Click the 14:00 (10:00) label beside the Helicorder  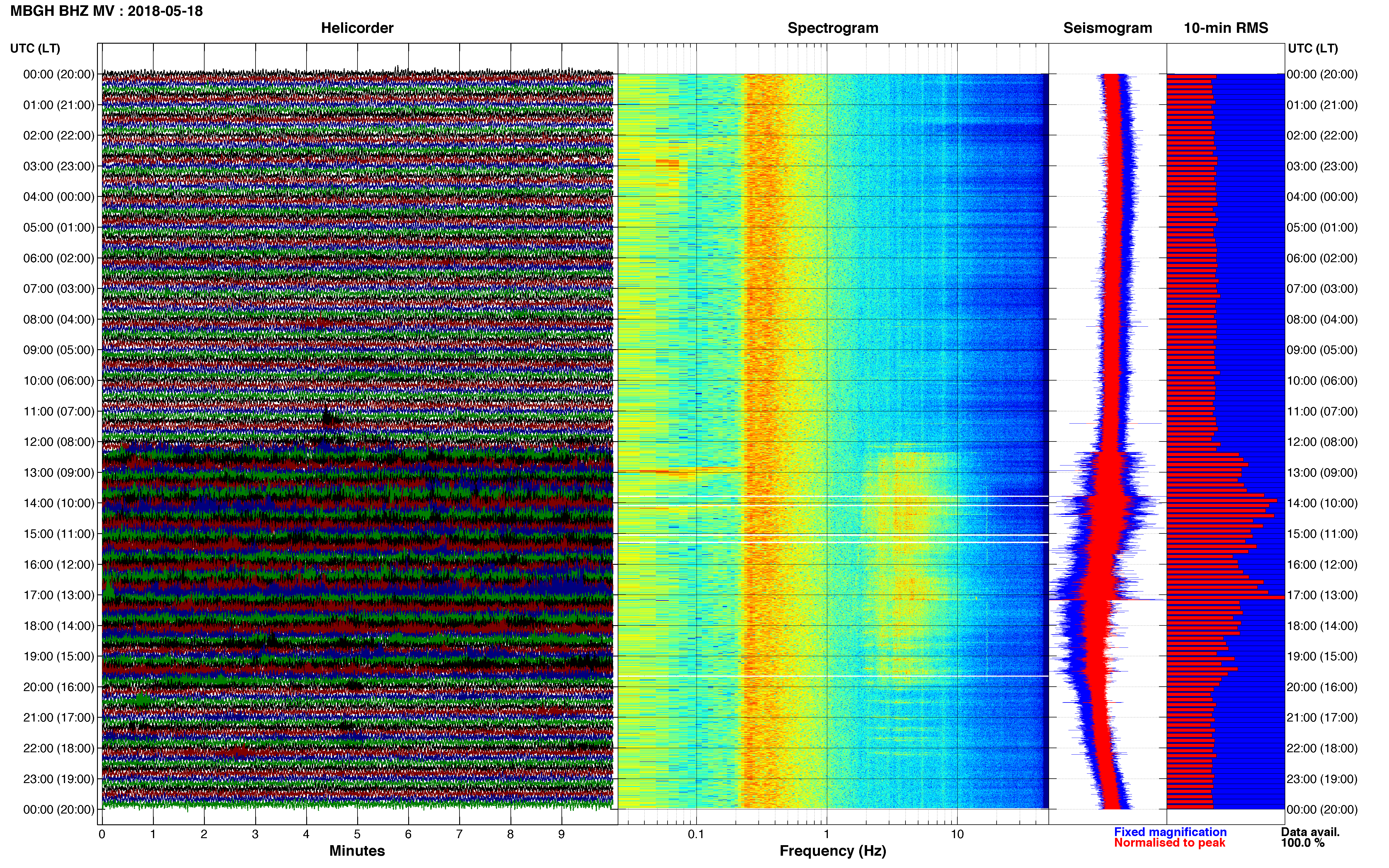(x=59, y=504)
